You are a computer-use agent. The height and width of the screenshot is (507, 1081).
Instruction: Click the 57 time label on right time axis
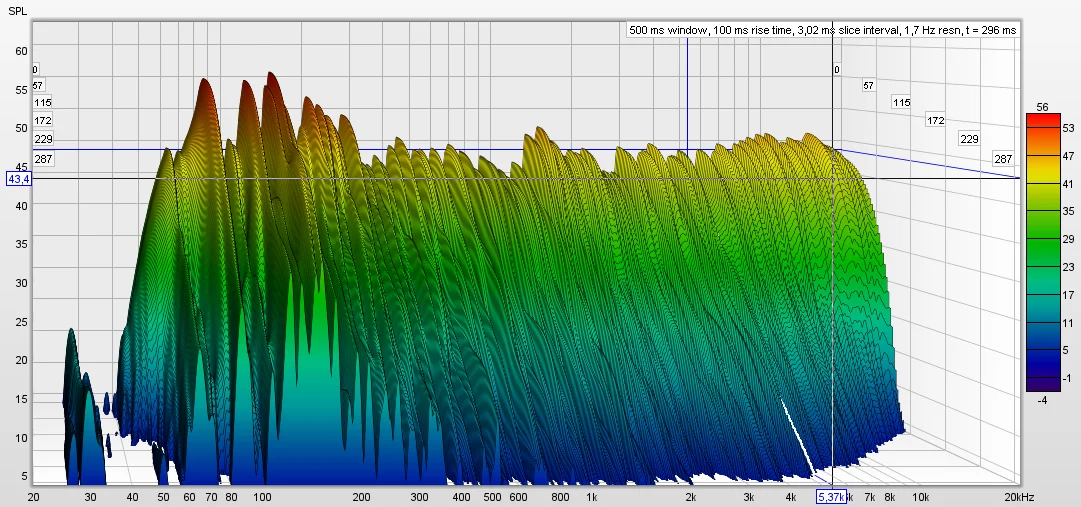pos(869,86)
